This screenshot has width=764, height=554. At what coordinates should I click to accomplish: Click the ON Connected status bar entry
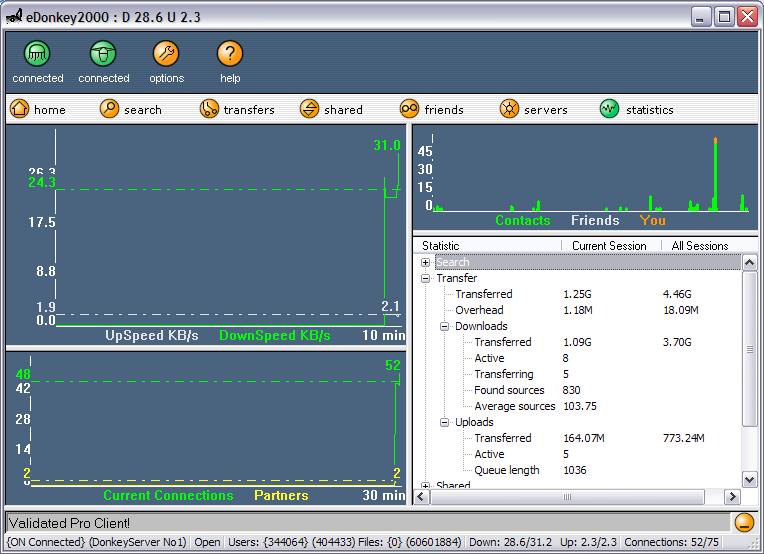tap(97, 542)
